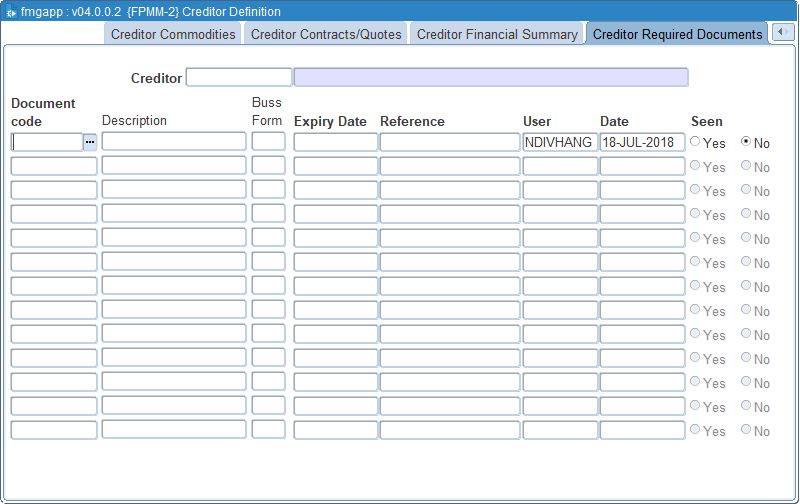
Task: Click the Date column heading
Action: point(614,121)
